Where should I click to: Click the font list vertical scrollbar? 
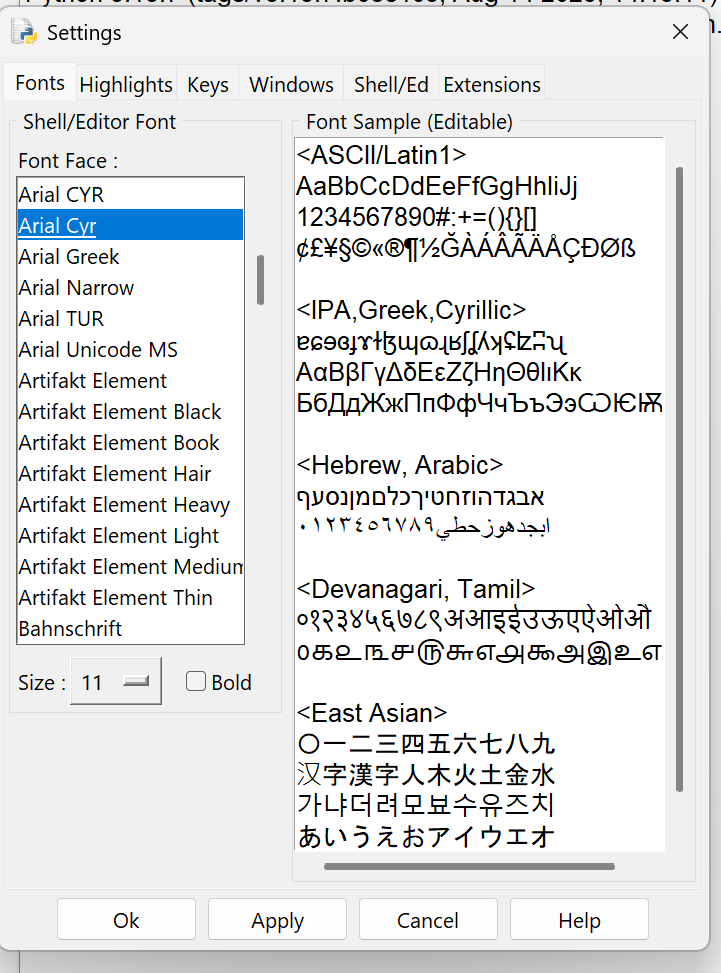pyautogui.click(x=261, y=280)
